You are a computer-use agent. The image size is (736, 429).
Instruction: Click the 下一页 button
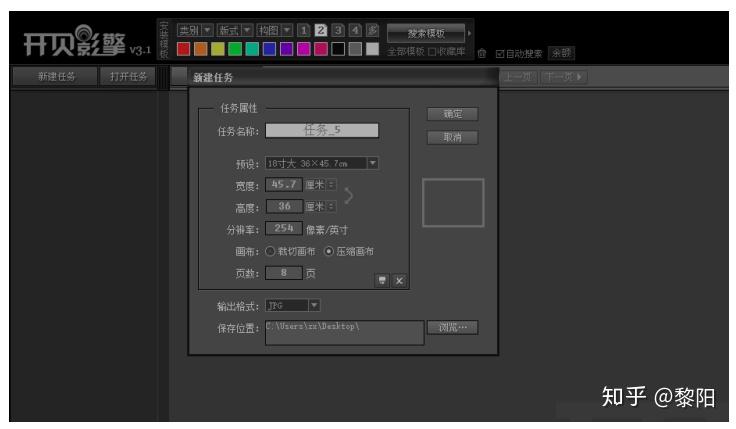click(x=564, y=77)
